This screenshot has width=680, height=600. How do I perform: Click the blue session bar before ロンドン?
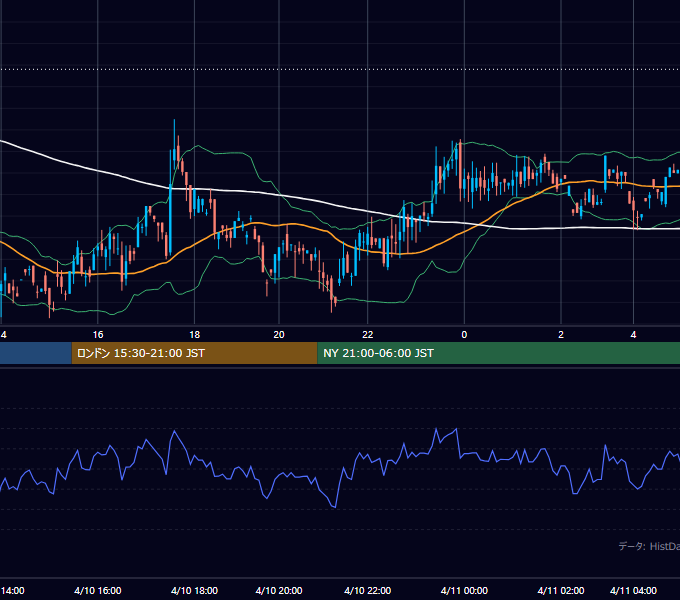click(x=36, y=353)
